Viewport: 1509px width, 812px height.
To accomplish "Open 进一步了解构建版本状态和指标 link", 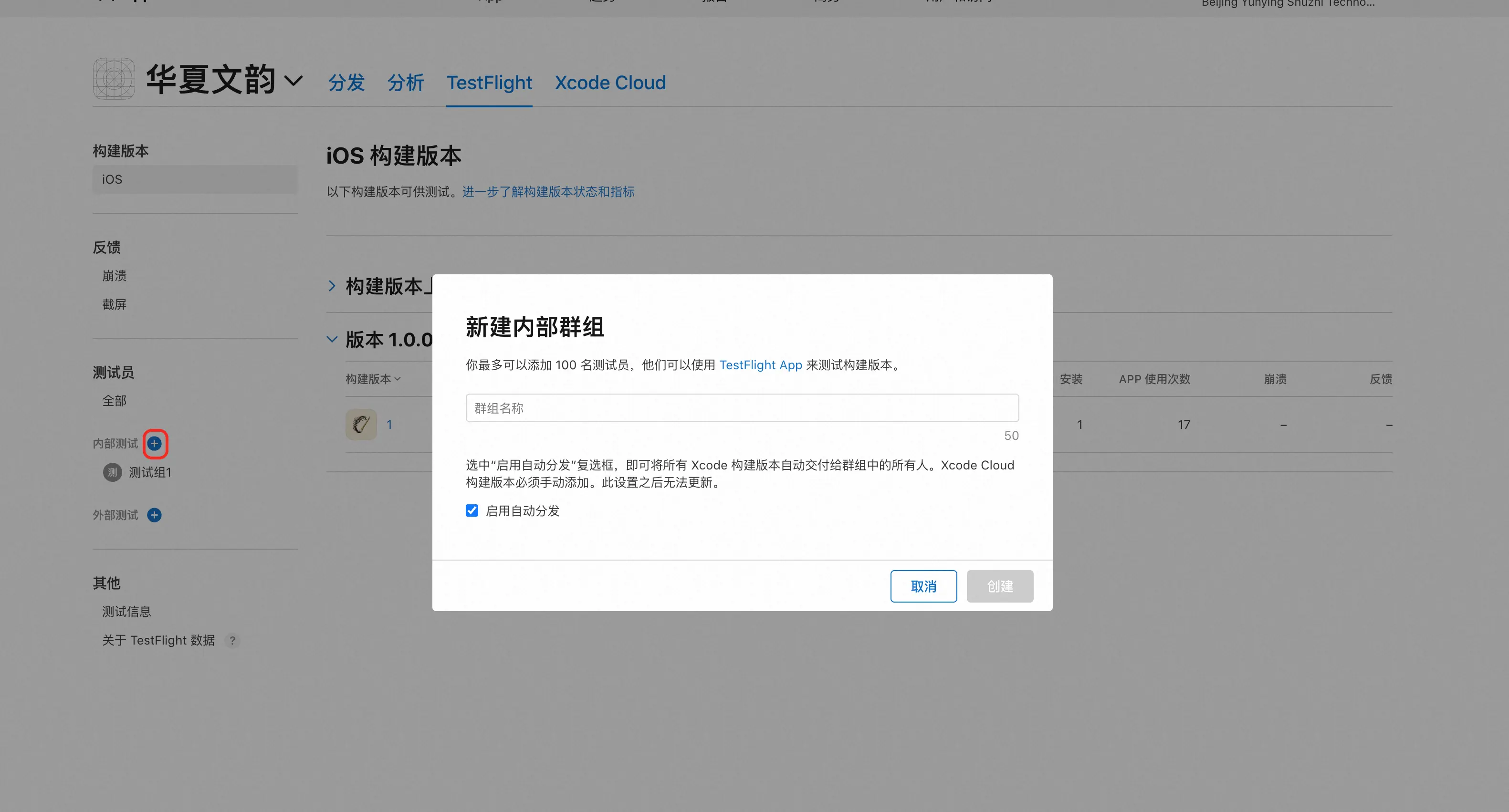I will (x=548, y=191).
